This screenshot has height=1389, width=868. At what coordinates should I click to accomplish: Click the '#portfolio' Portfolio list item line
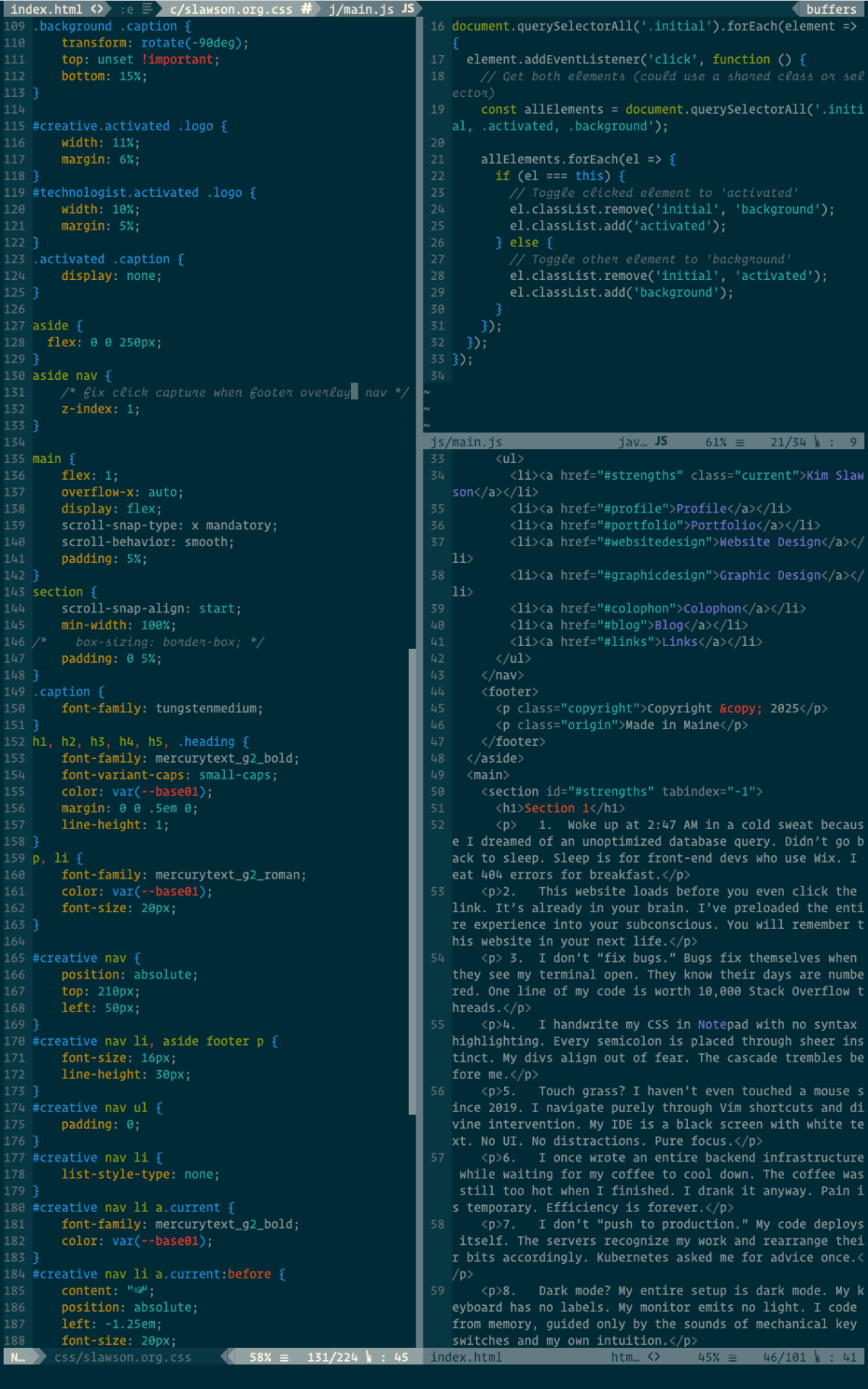coord(665,526)
